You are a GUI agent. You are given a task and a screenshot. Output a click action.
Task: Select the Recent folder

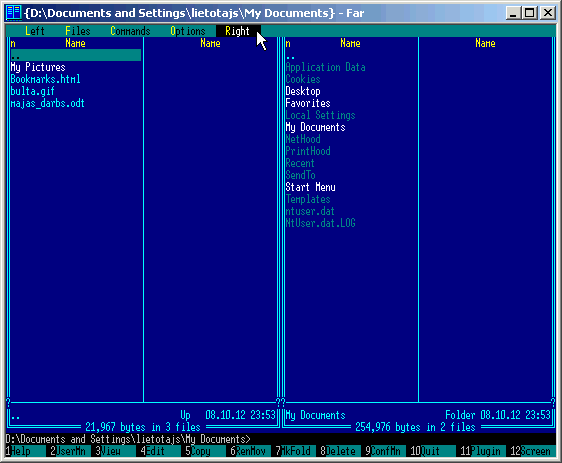300,163
